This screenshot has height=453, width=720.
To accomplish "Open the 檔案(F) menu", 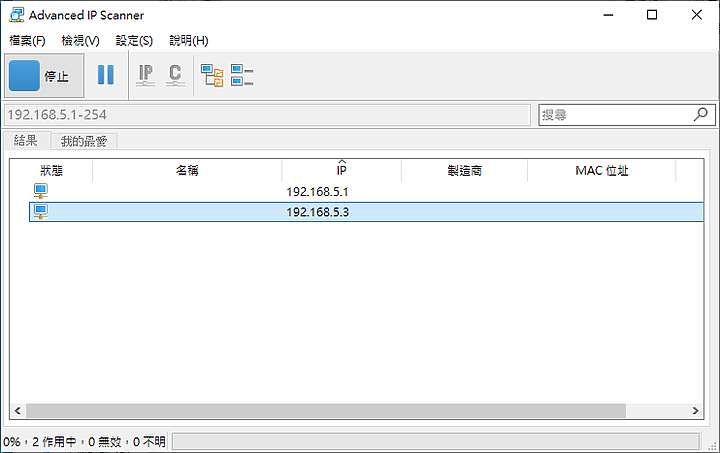I will point(27,40).
